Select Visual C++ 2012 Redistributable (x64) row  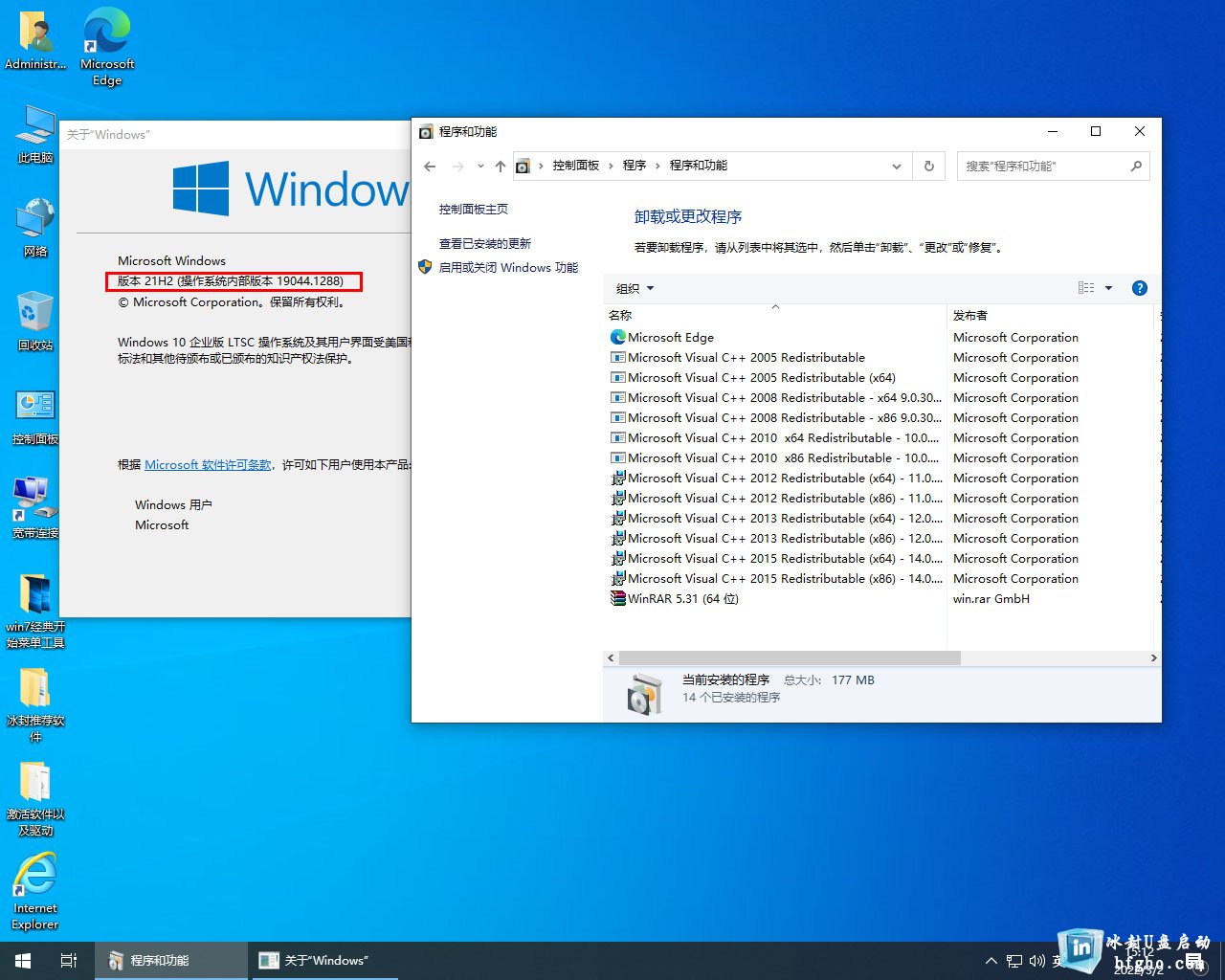click(x=775, y=478)
